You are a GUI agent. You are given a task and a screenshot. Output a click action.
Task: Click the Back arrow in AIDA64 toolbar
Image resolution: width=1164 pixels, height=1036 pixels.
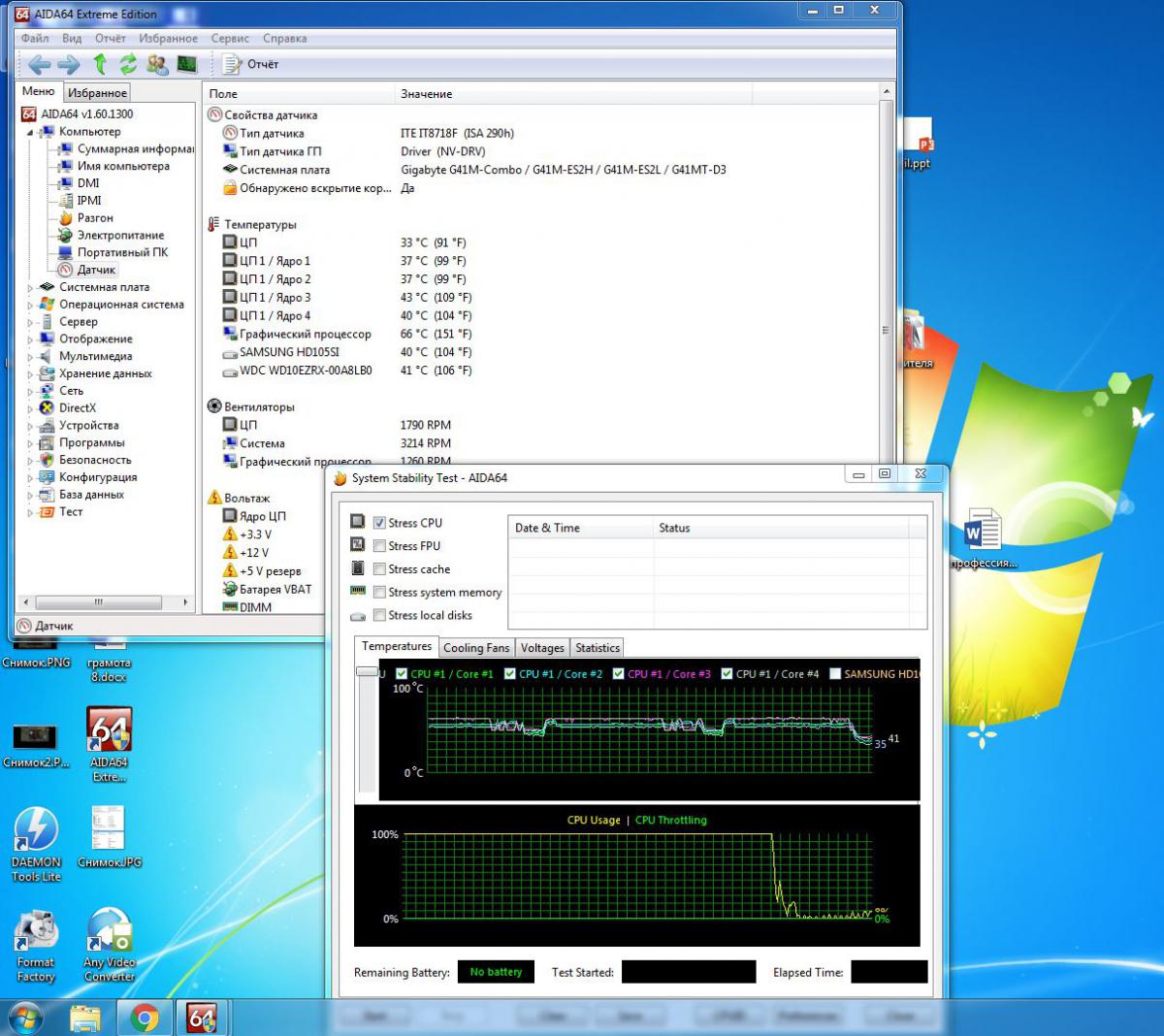coord(39,65)
